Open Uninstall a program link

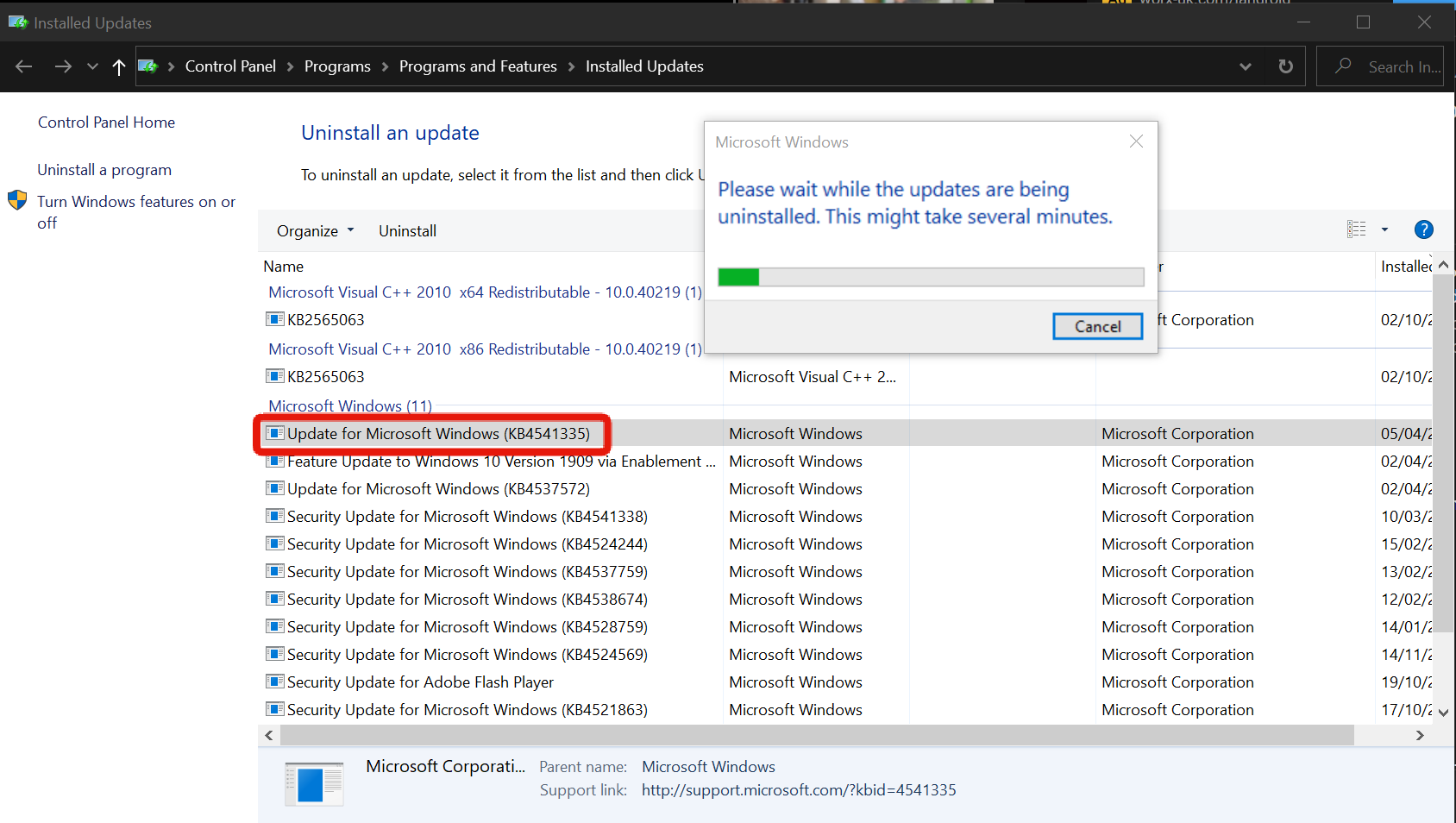104,170
